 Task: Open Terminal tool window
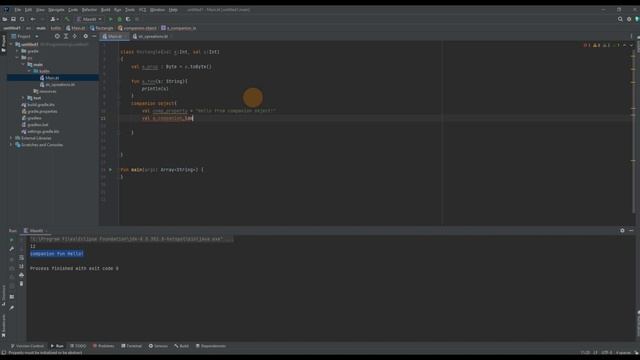click(131, 346)
